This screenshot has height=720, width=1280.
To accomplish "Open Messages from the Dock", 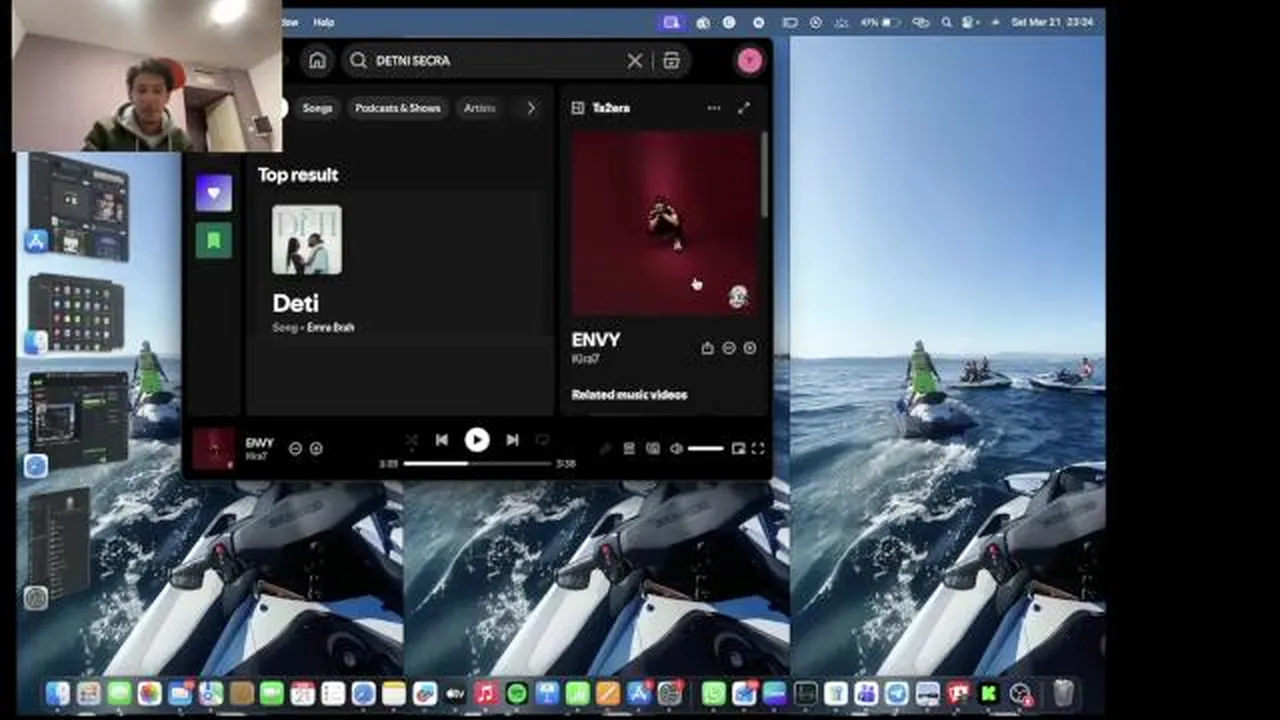I will [119, 693].
